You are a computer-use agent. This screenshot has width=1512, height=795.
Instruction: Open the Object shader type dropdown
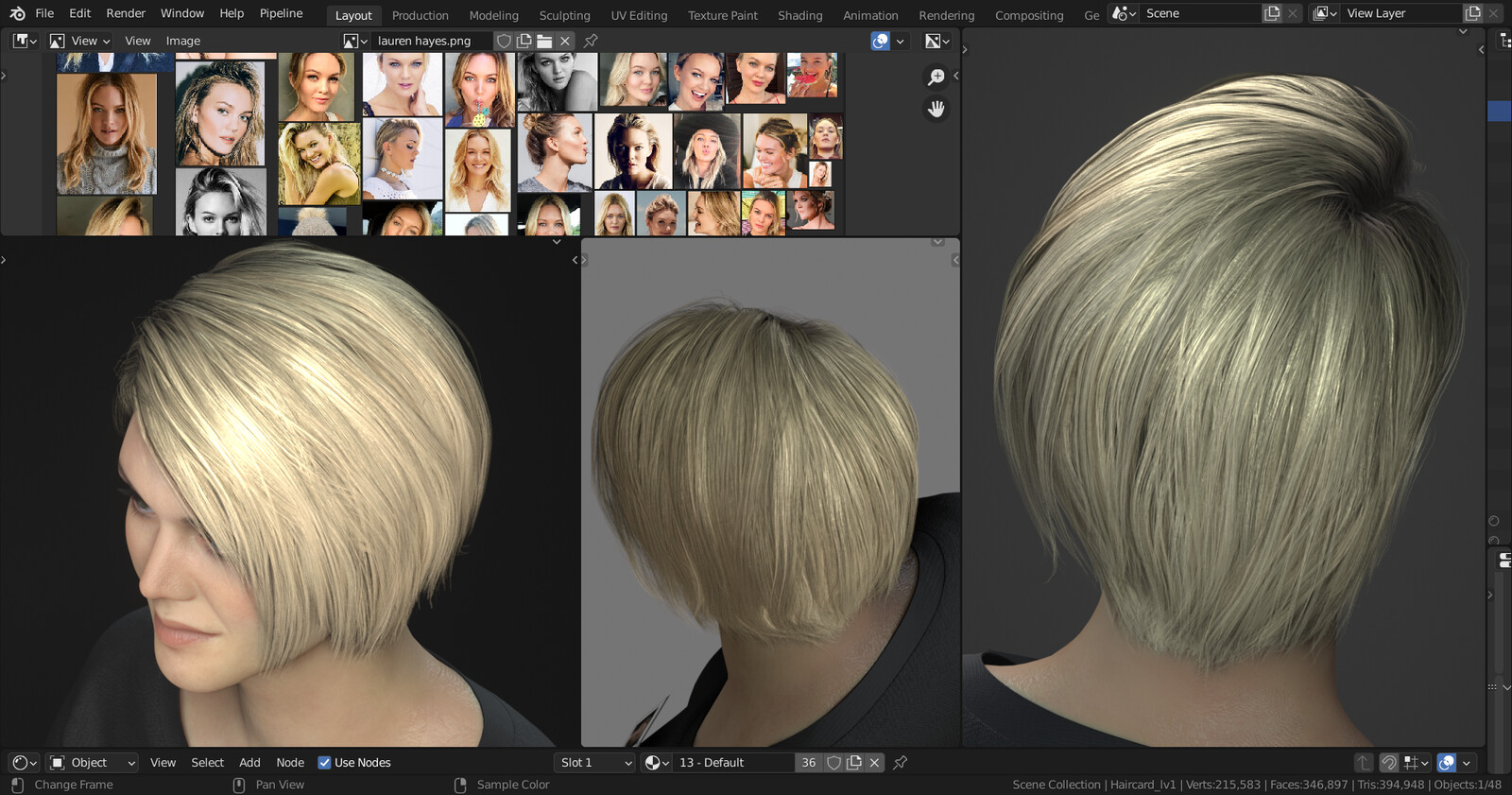click(x=93, y=763)
